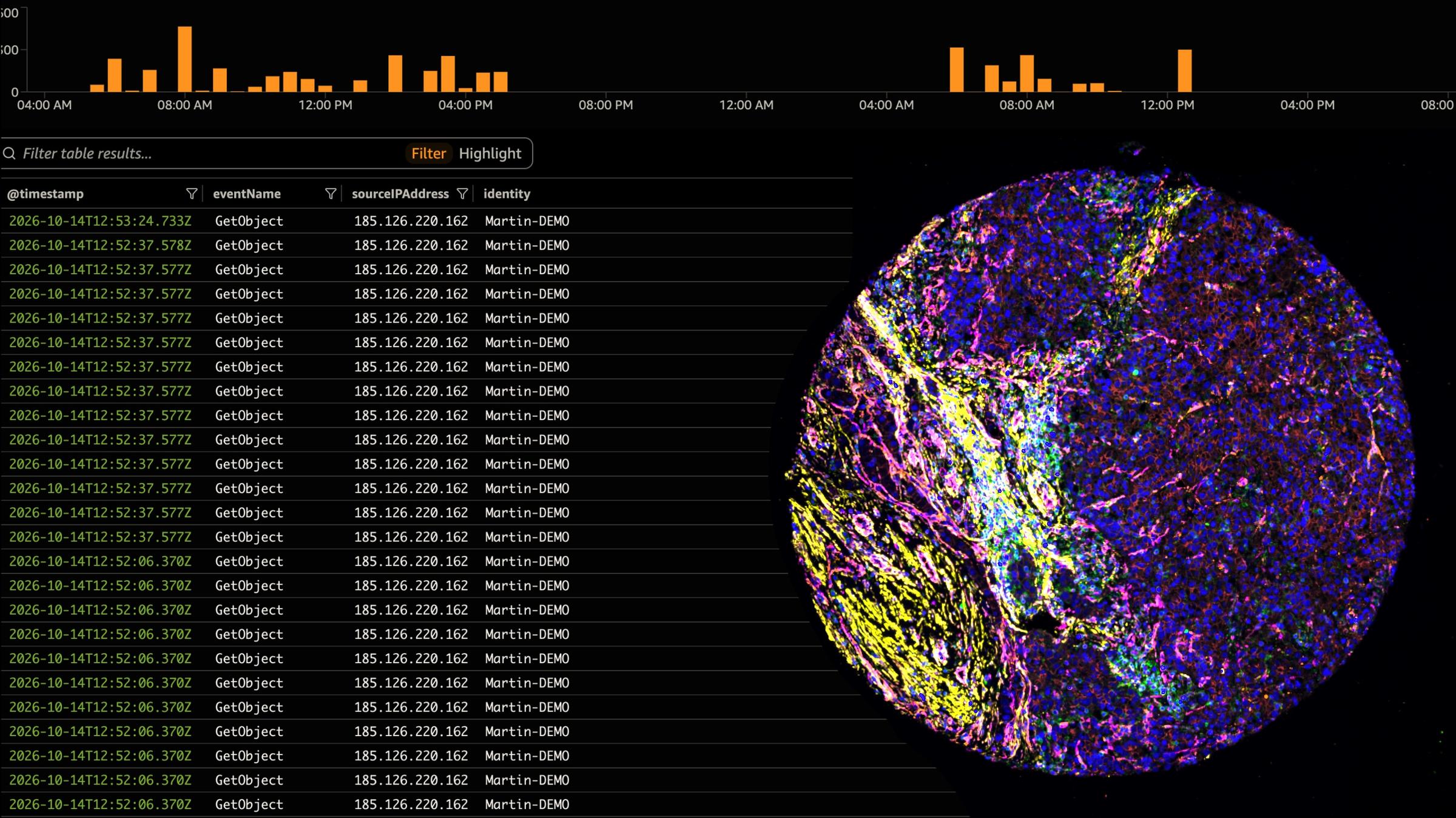Click GetObject in the 12:53:24.733Z row
This screenshot has width=1456, height=818.
coord(249,221)
